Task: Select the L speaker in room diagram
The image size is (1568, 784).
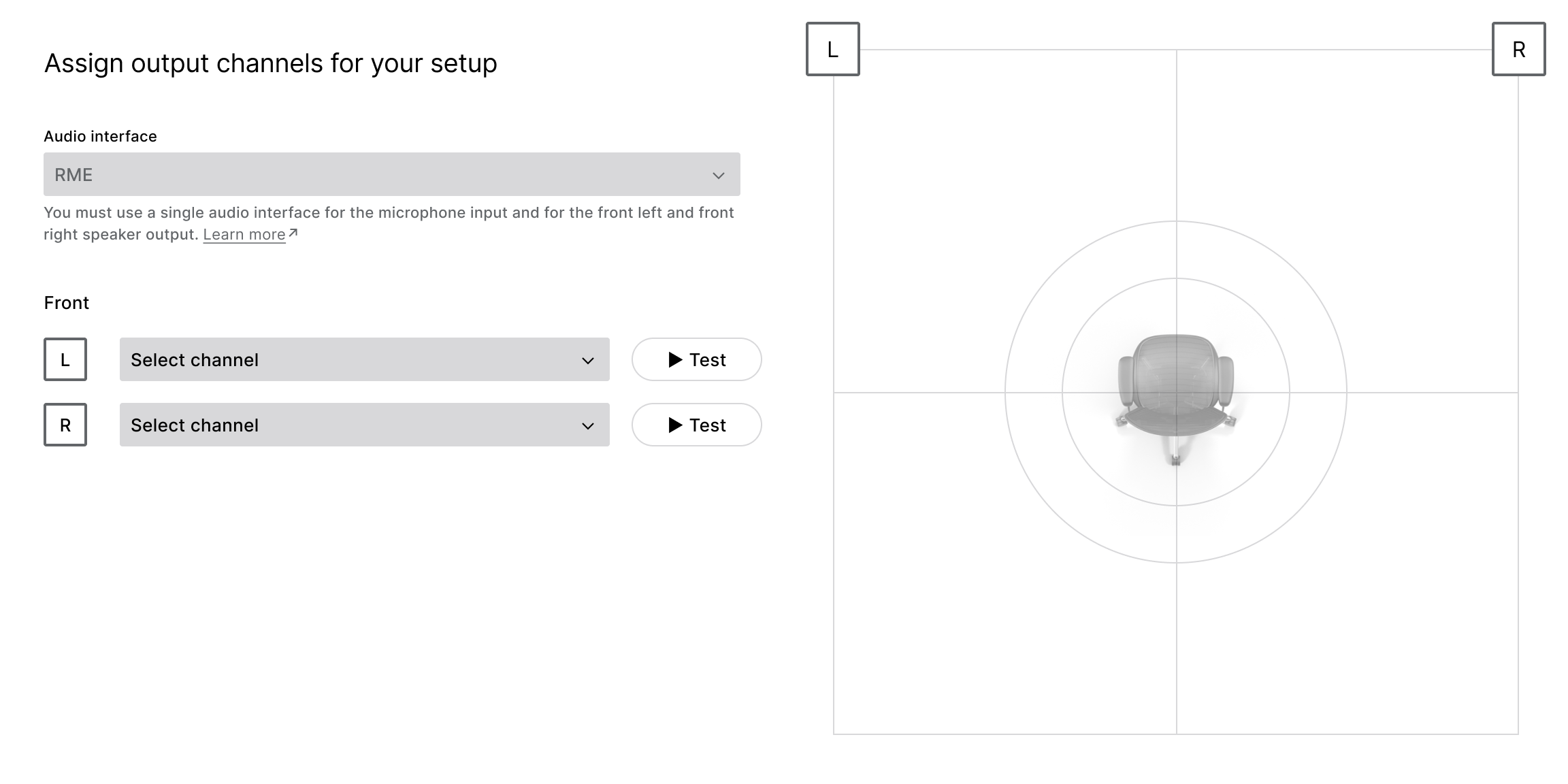Action: click(832, 49)
